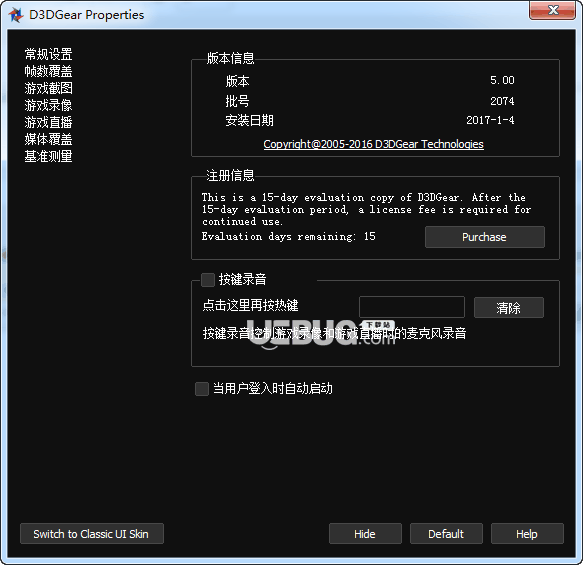583x565 pixels.
Task: Open the 常规设置 settings section
Action: (48, 54)
